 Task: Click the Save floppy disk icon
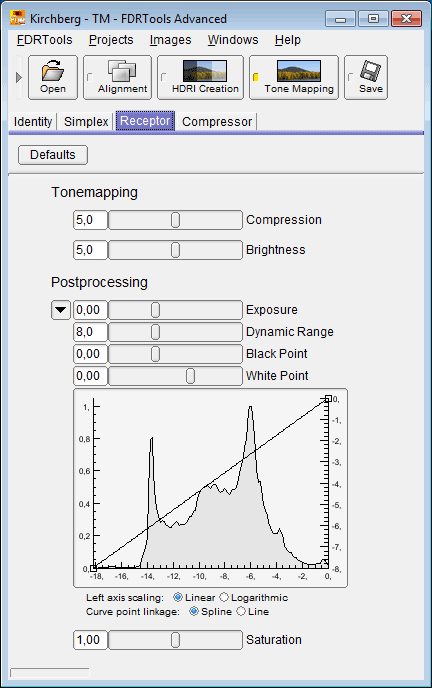coord(371,71)
